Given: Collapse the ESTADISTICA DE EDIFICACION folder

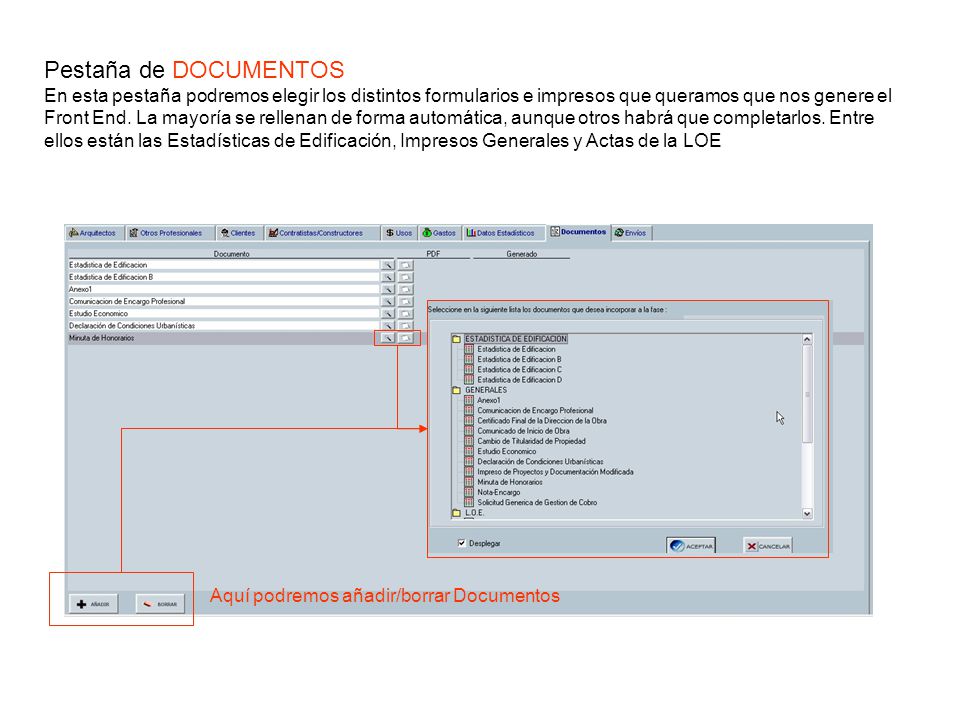Looking at the screenshot, I should 456,339.
